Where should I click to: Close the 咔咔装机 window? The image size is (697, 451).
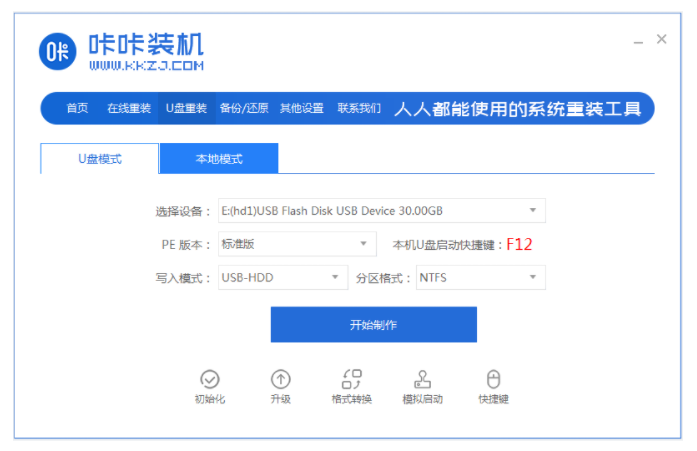[661, 40]
